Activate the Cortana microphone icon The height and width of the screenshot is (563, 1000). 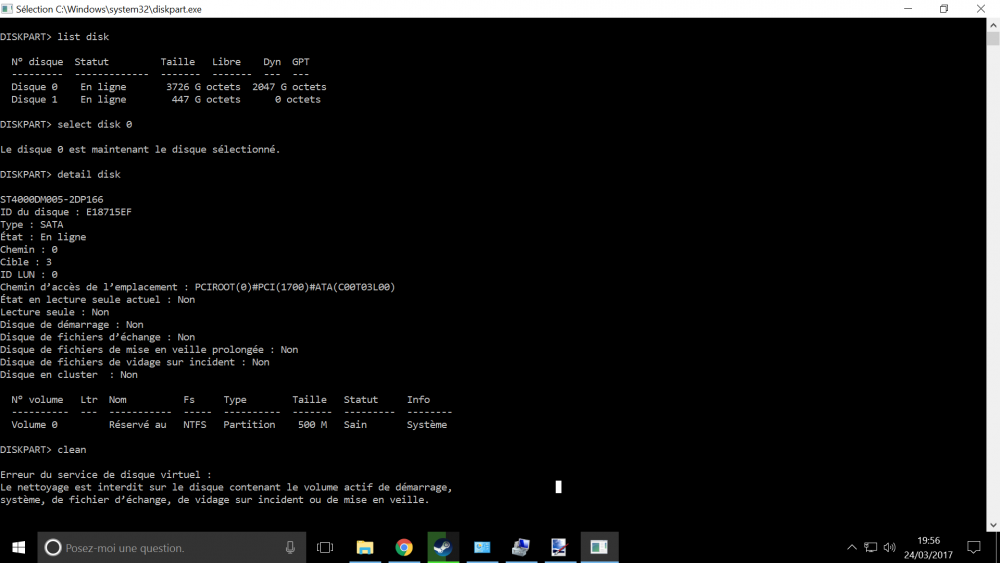(x=290, y=547)
